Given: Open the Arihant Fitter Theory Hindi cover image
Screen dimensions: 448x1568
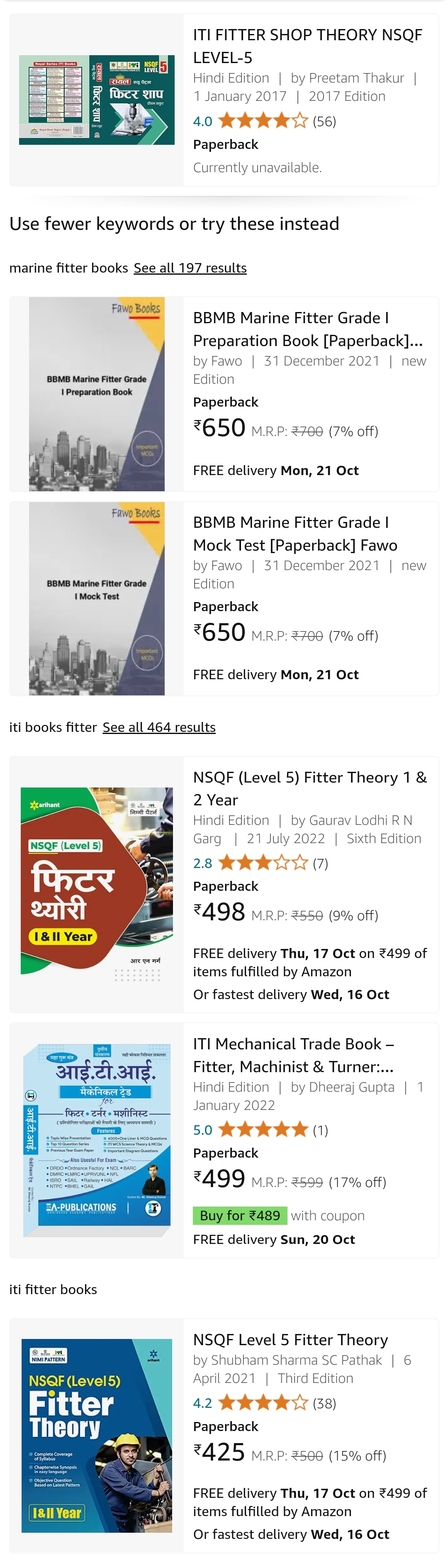Looking at the screenshot, I should click(x=97, y=885).
